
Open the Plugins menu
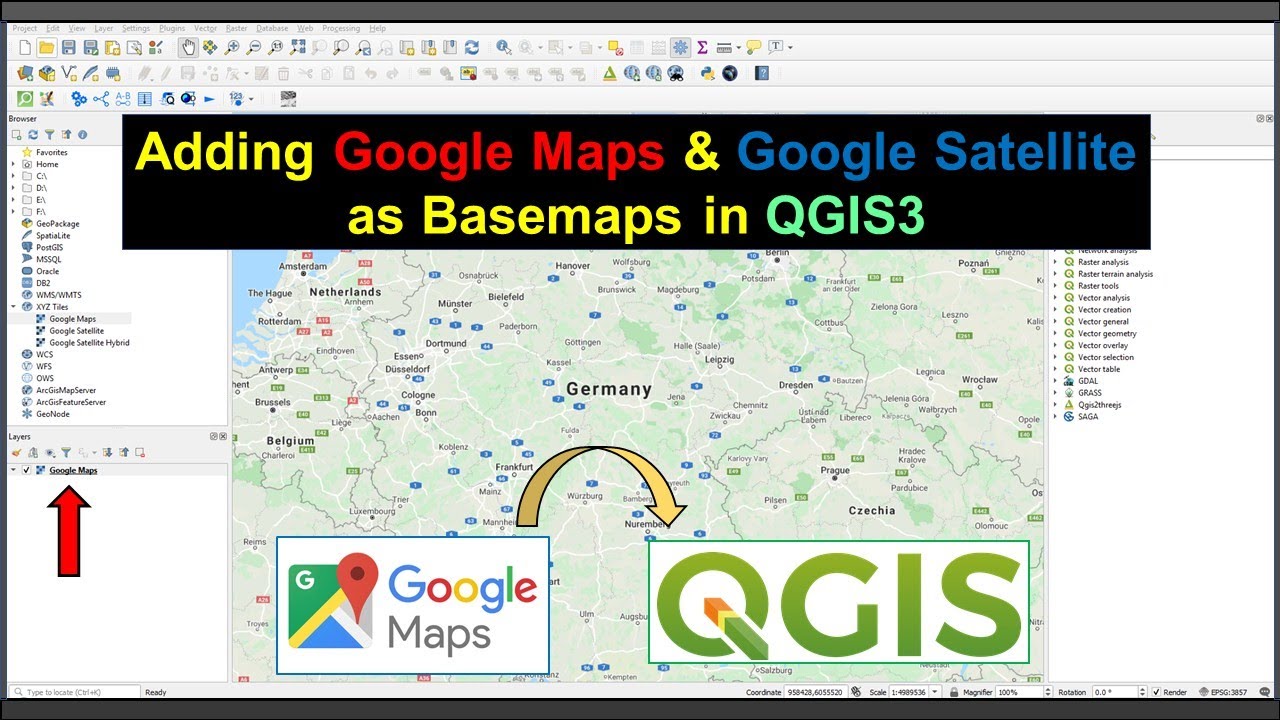point(172,28)
